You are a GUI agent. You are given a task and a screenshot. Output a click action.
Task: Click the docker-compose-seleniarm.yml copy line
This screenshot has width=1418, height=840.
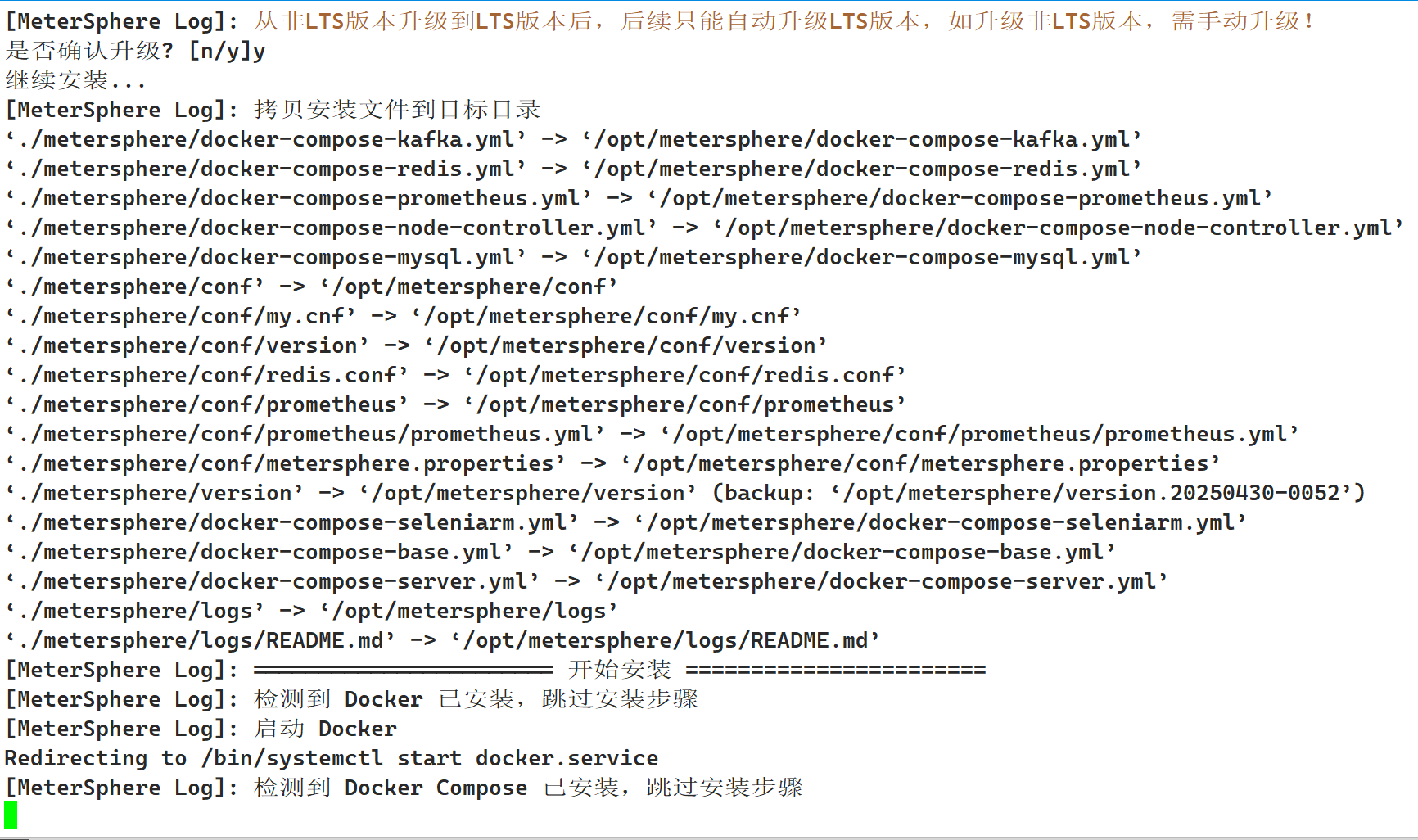click(x=625, y=522)
